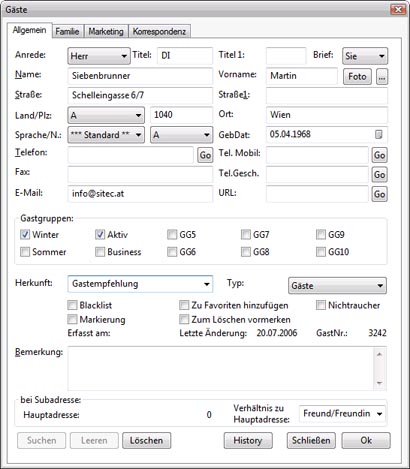Tick the GG8 checkbox

(246, 252)
